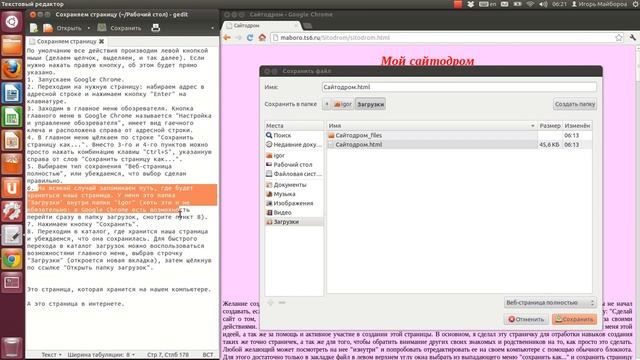The height and width of the screenshot is (360, 640).
Task: Click the Создать папку button
Action: pyautogui.click(x=575, y=104)
